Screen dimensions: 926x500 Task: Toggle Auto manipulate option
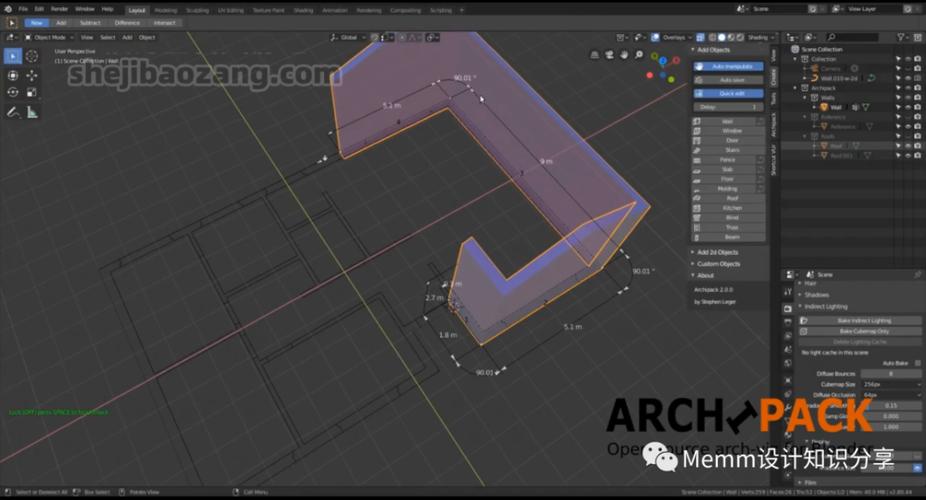728,67
